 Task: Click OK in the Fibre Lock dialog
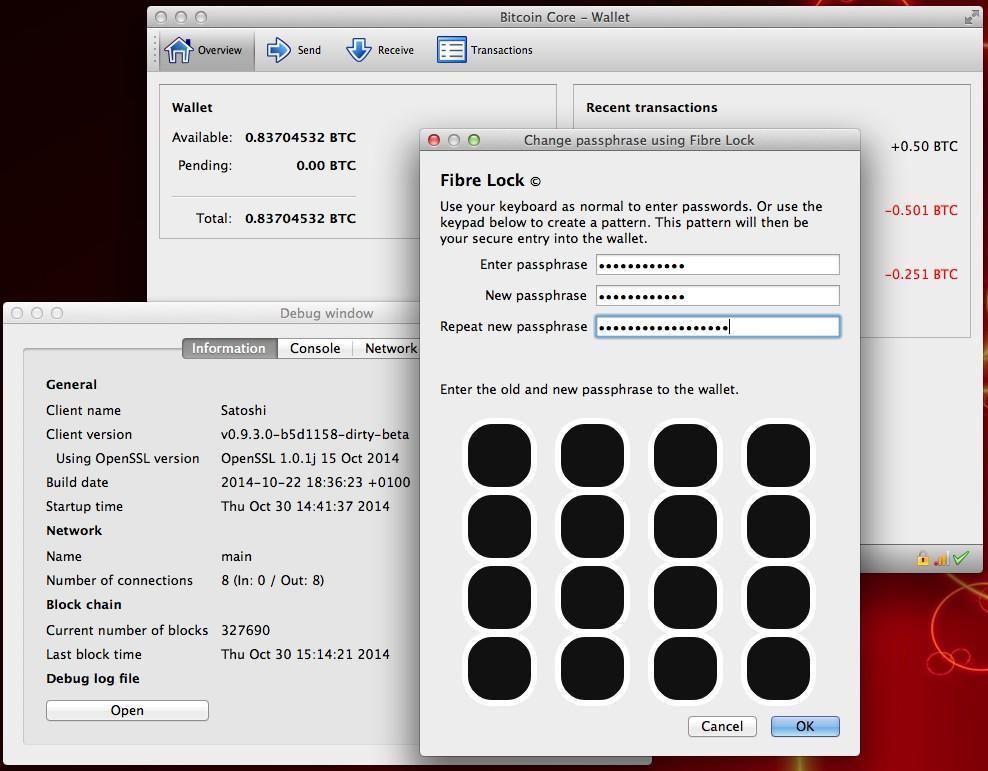click(x=805, y=726)
